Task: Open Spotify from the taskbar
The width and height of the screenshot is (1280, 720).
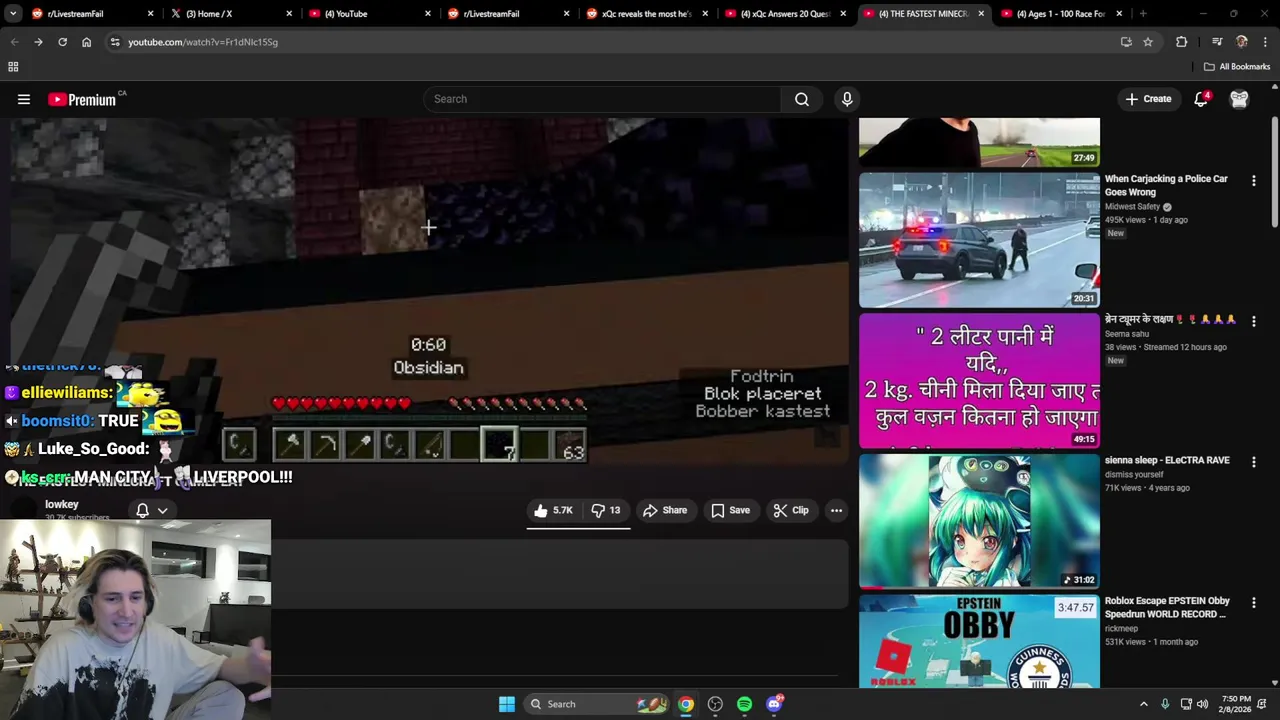Action: point(745,704)
